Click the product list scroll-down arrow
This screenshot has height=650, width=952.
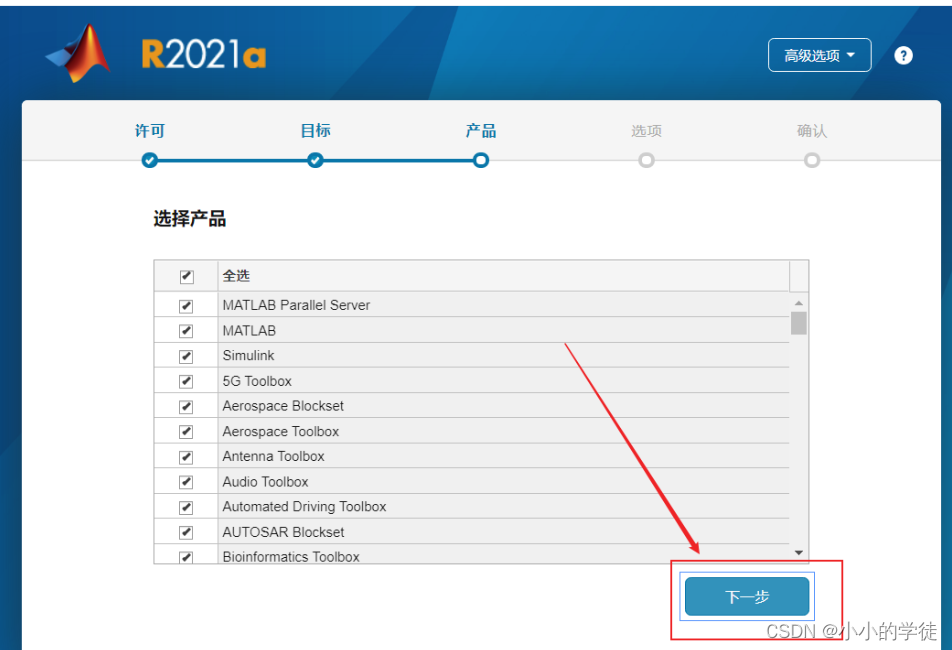pos(798,552)
